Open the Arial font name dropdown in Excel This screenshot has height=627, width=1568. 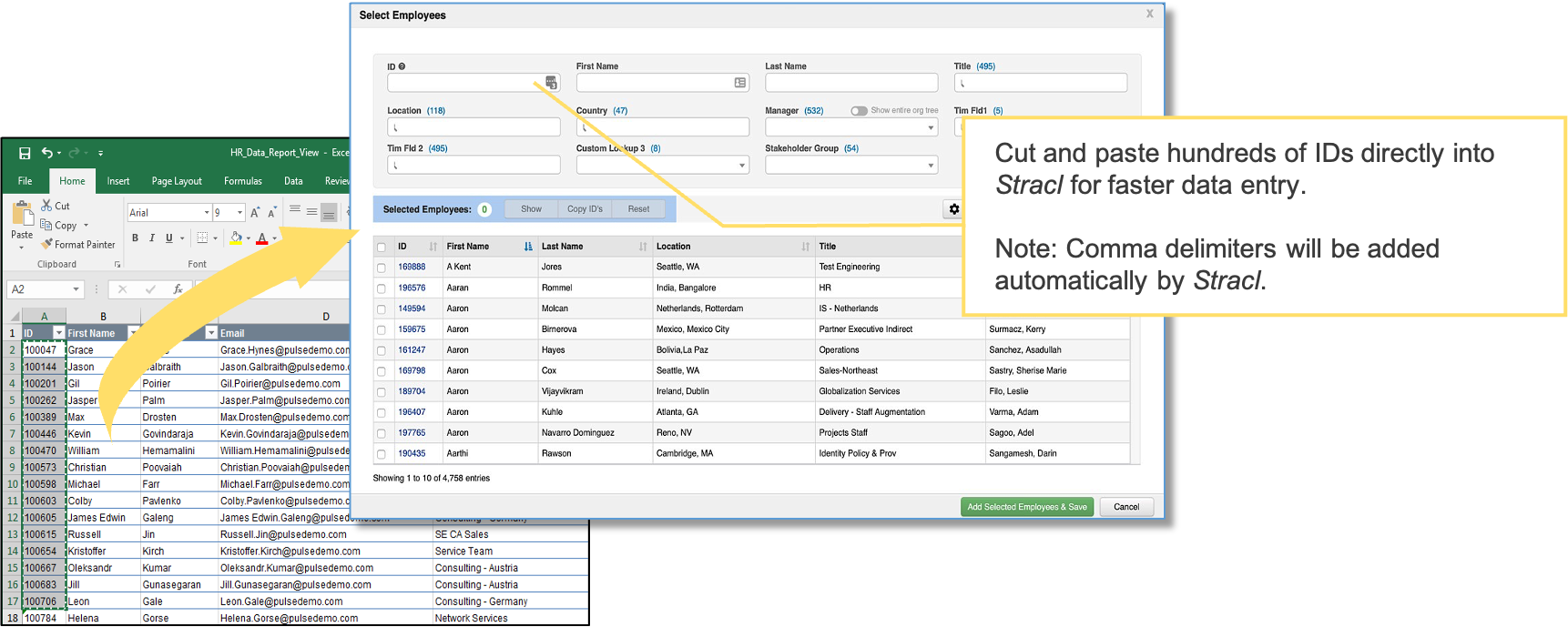coord(207,213)
